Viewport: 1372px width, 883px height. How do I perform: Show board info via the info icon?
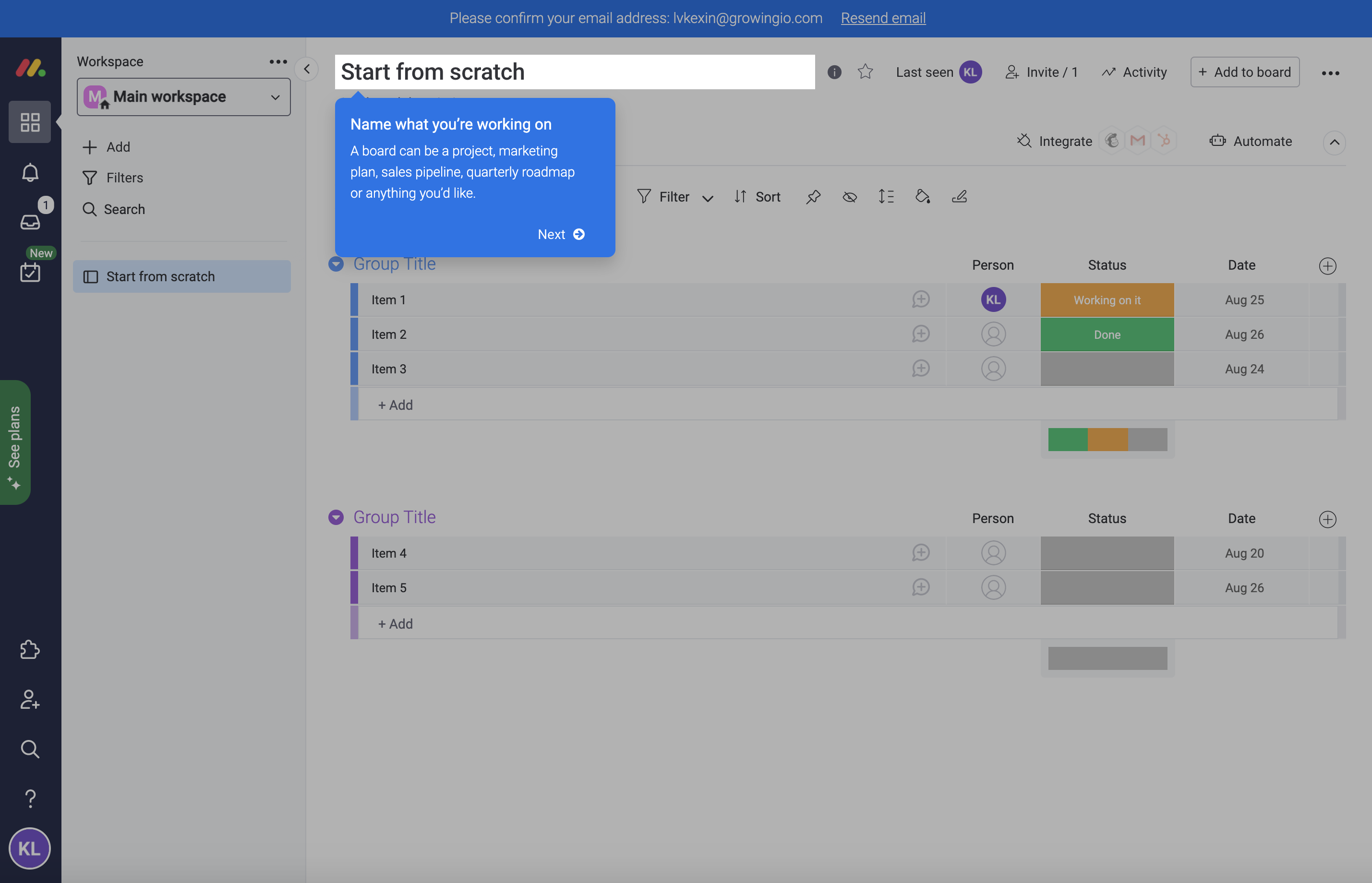(x=834, y=72)
